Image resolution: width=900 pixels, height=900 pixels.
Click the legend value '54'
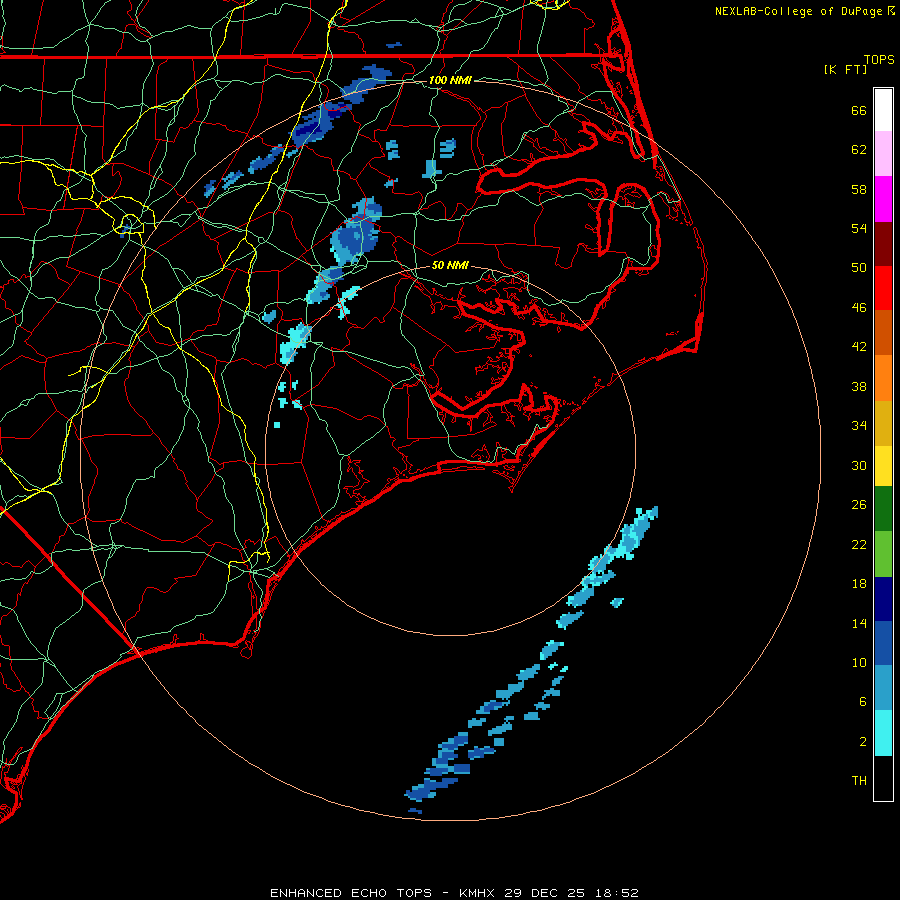[859, 228]
